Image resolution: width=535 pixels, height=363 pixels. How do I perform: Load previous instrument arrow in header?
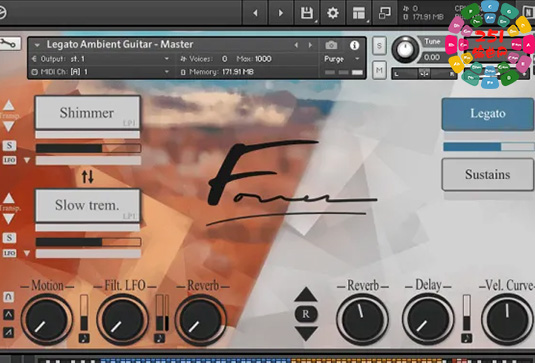[x=296, y=45]
